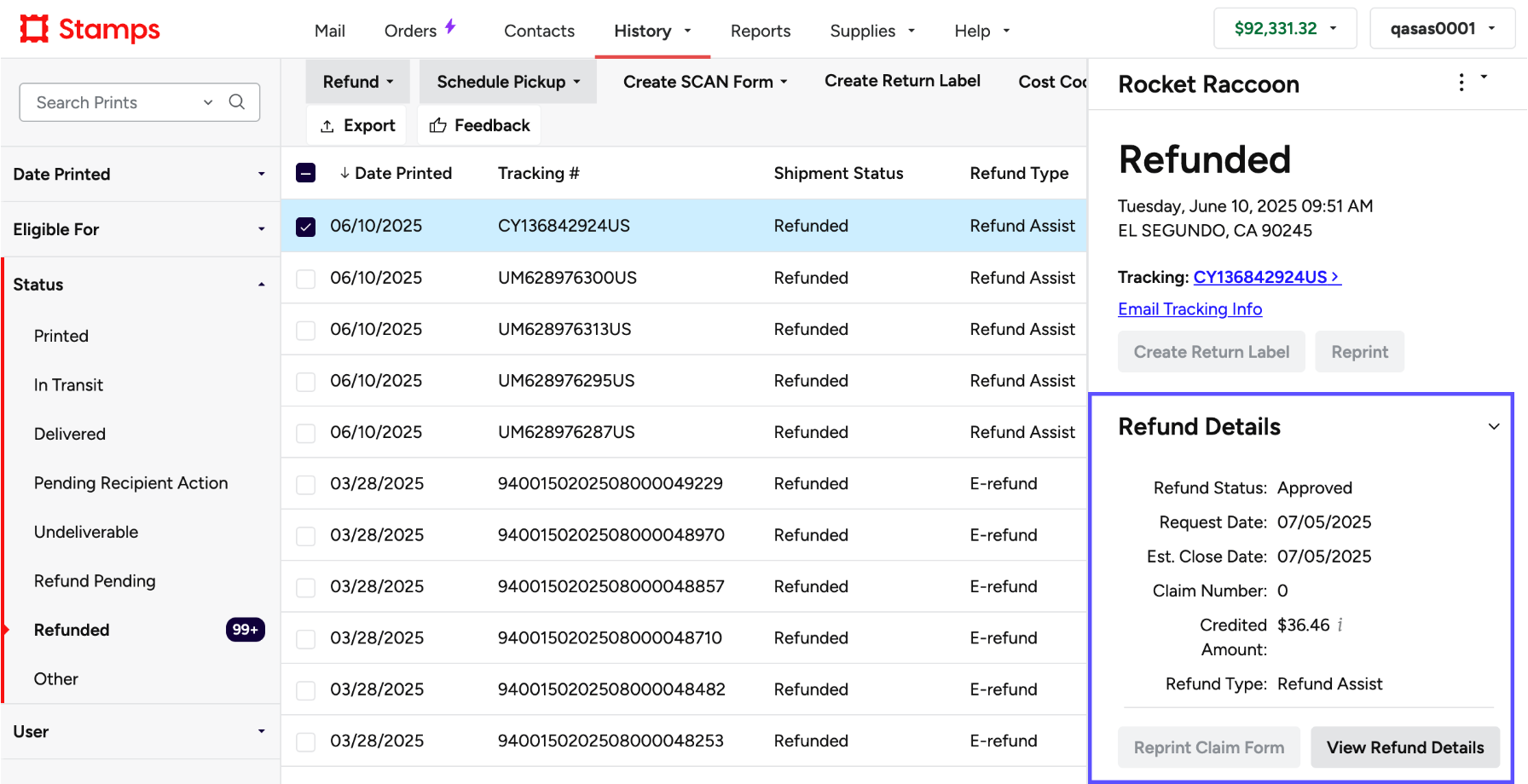Select the Export icon above the table
1528x784 pixels.
tap(327, 125)
